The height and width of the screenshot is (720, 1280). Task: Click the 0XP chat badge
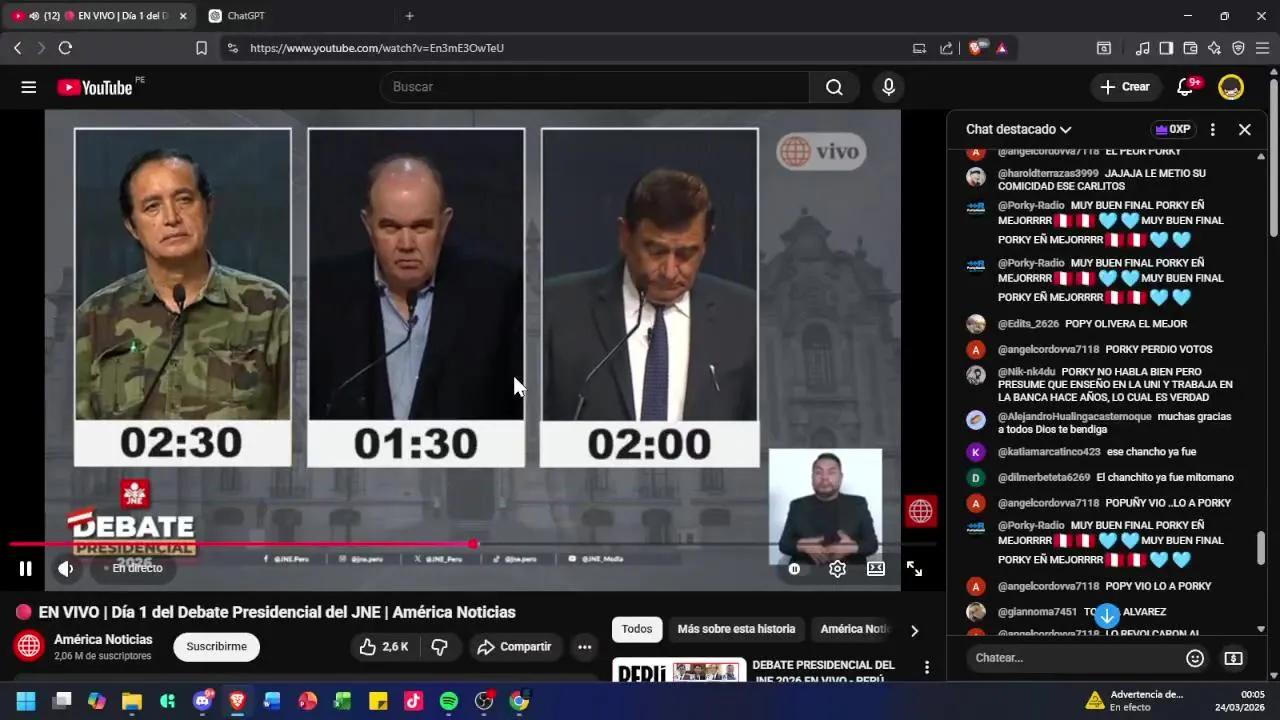point(1173,129)
